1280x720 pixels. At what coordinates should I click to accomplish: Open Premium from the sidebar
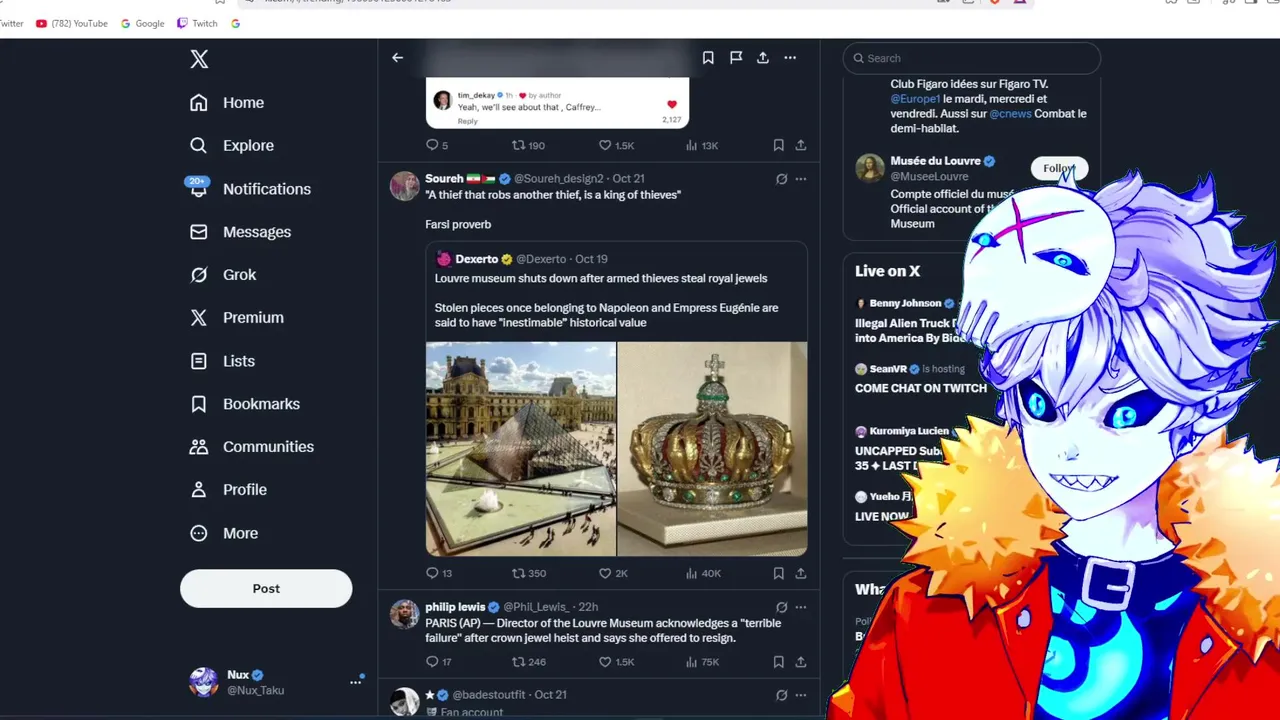tap(237, 318)
